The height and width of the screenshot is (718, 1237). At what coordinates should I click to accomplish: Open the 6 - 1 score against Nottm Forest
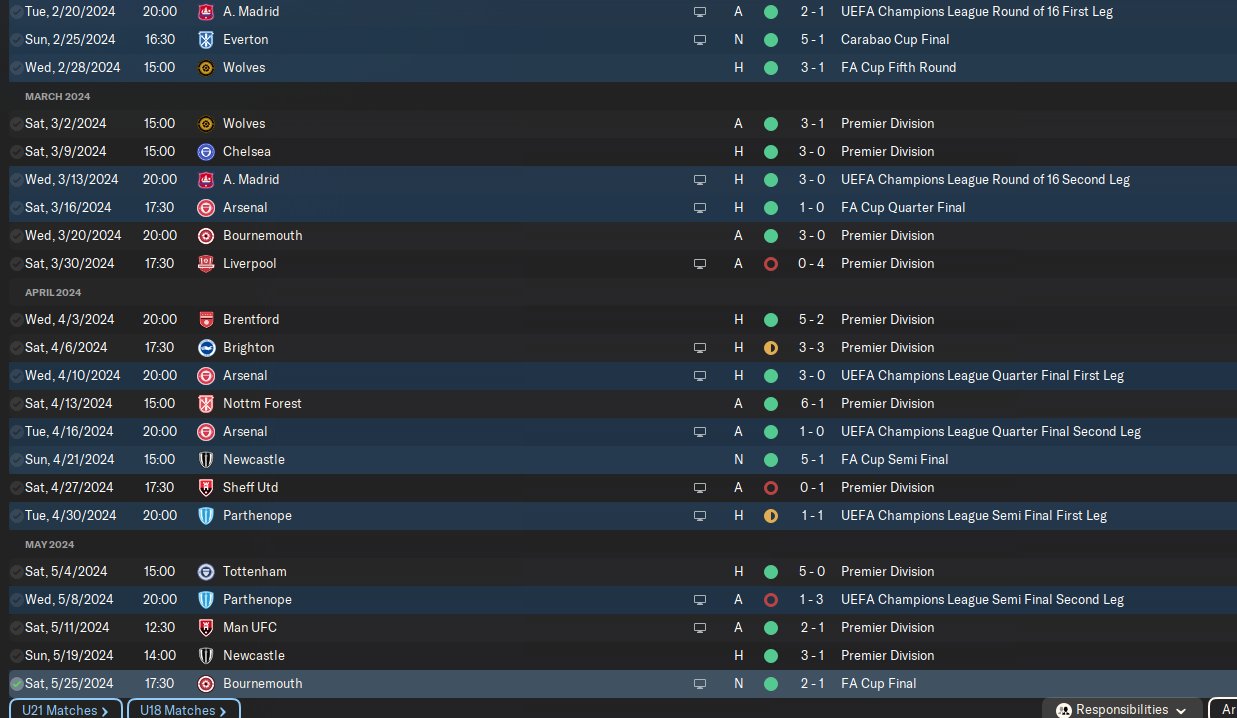(812, 404)
